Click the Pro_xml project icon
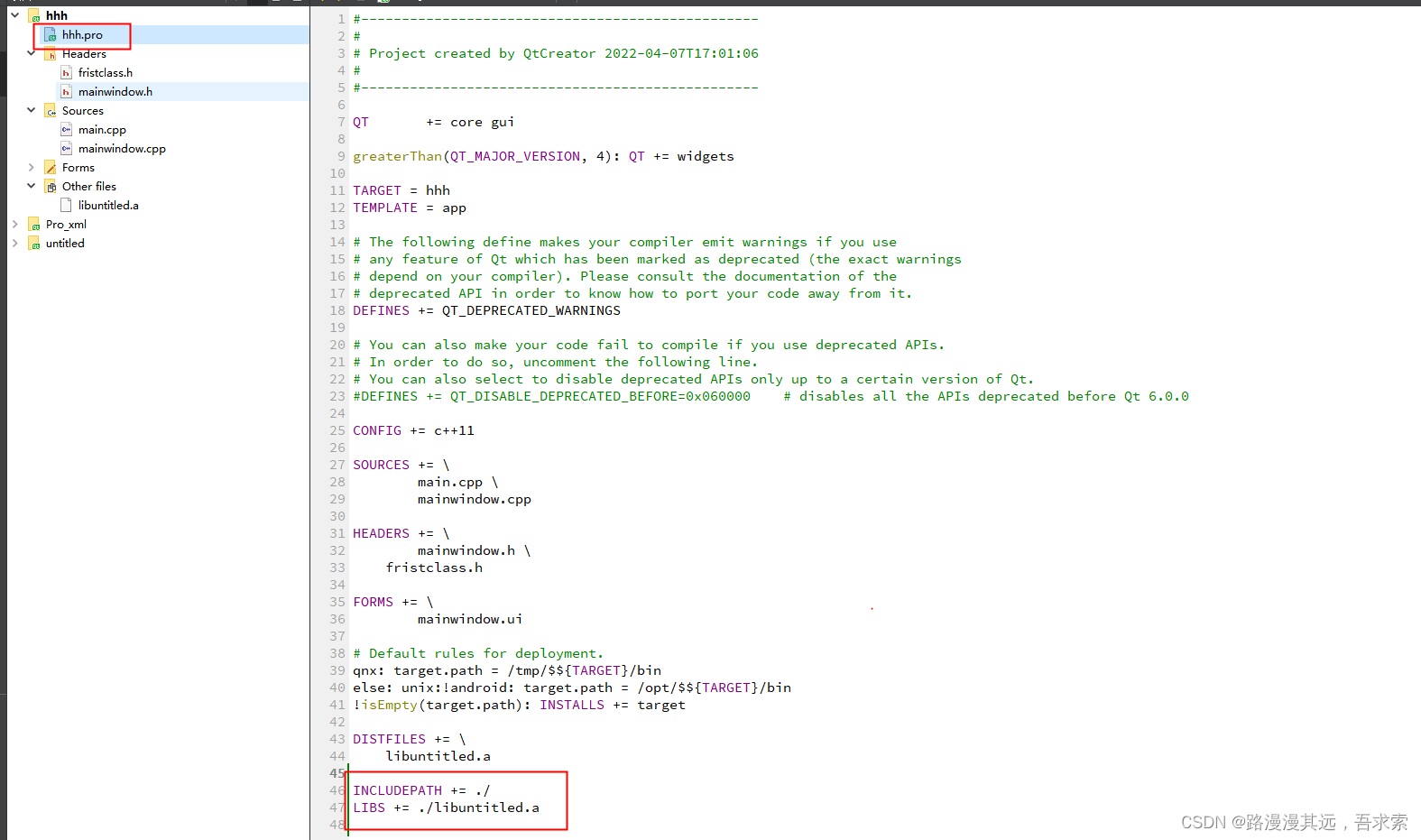The image size is (1421, 840). pyautogui.click(x=34, y=224)
